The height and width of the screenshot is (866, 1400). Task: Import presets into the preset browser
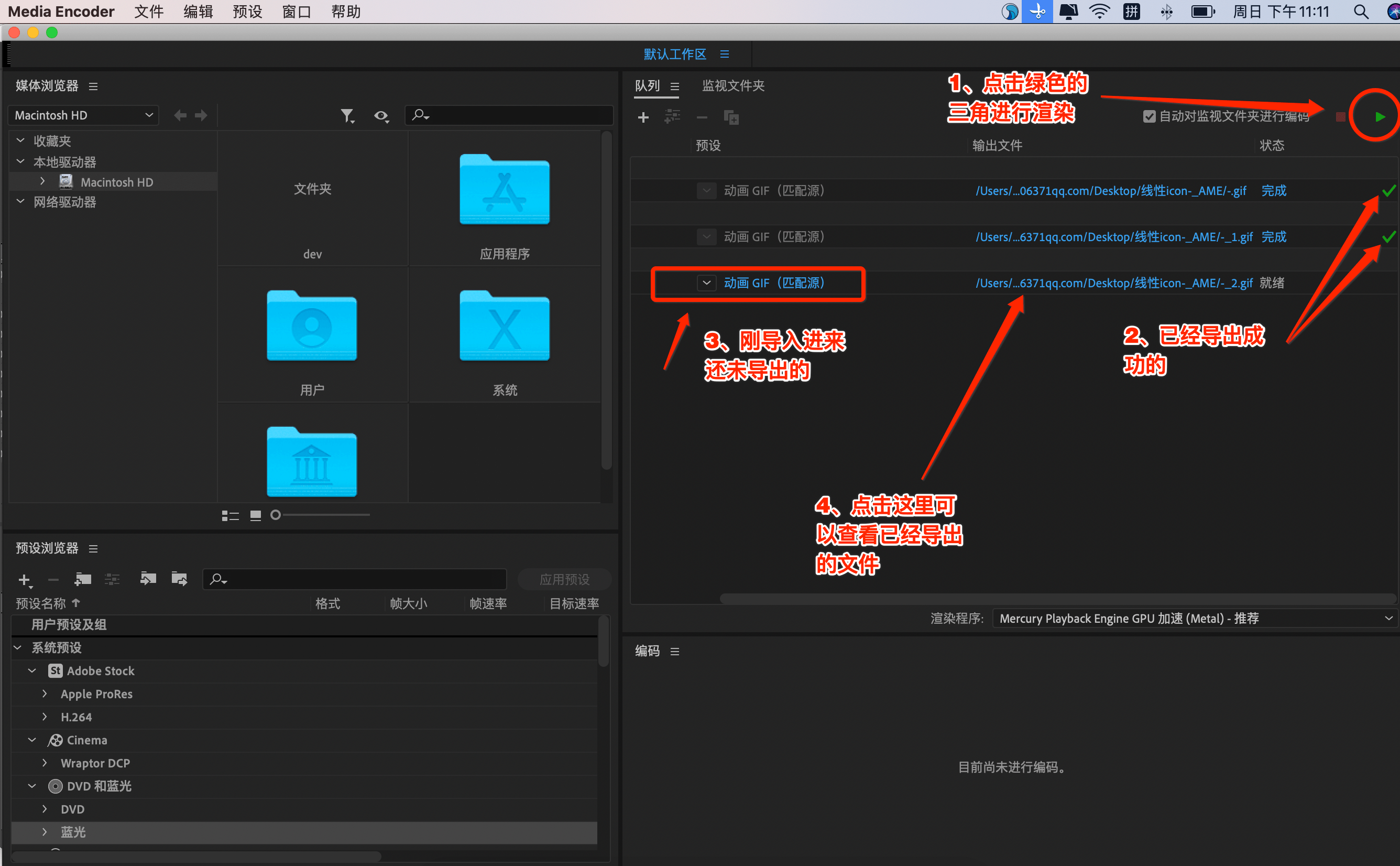pyautogui.click(x=148, y=579)
